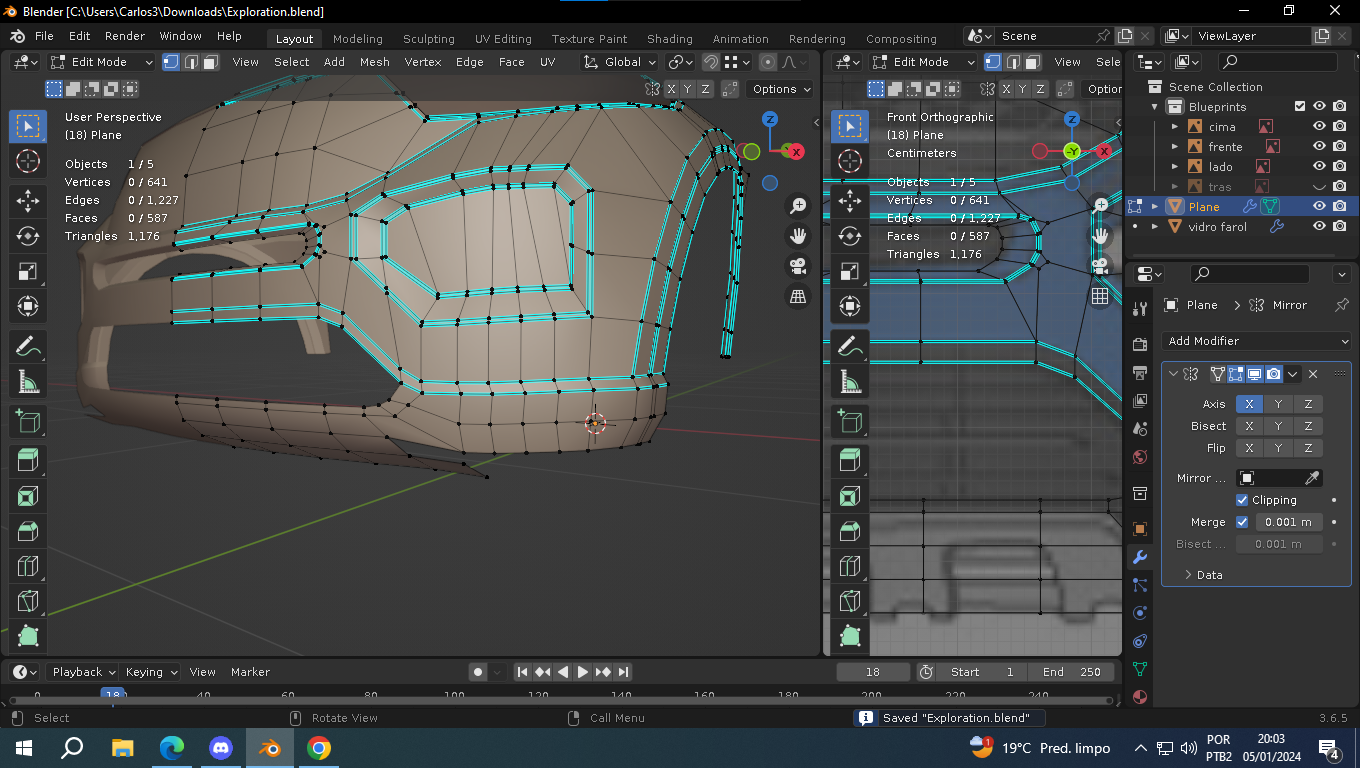Screen dimensions: 1360x768
Task: Open the Edit Mode selector dropdown
Action: [102, 62]
